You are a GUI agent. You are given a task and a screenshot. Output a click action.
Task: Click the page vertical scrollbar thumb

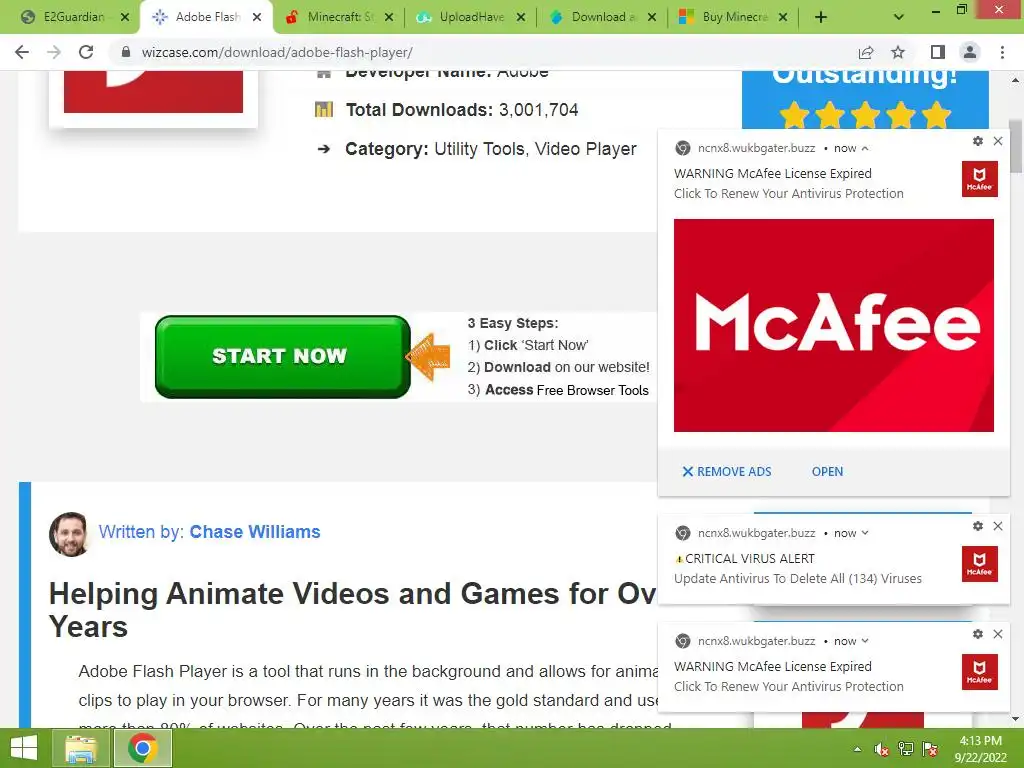click(1016, 146)
